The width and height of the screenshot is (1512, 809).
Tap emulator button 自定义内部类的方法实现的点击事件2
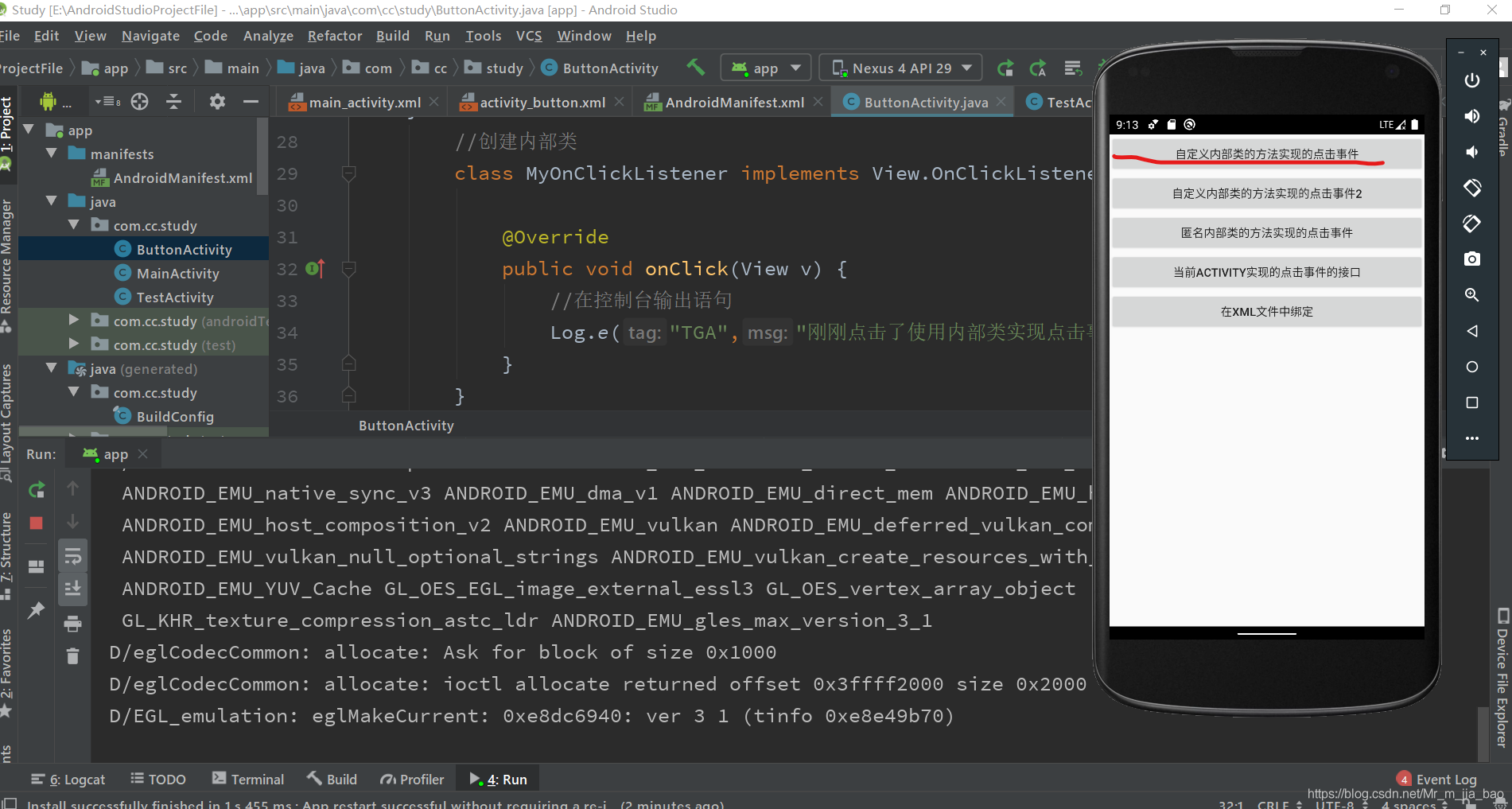pyautogui.click(x=1266, y=193)
